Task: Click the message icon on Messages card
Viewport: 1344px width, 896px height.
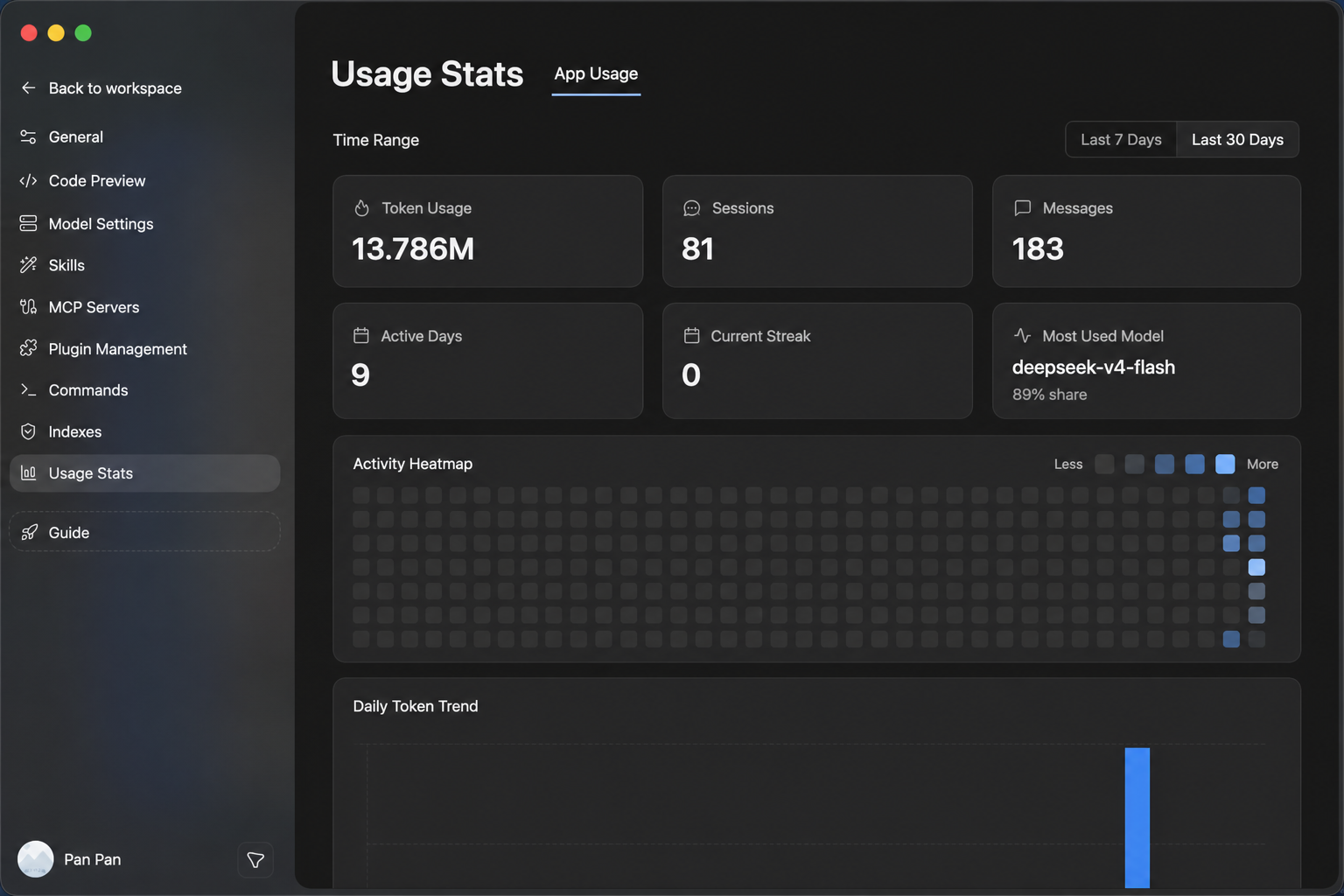Action: (x=1022, y=208)
